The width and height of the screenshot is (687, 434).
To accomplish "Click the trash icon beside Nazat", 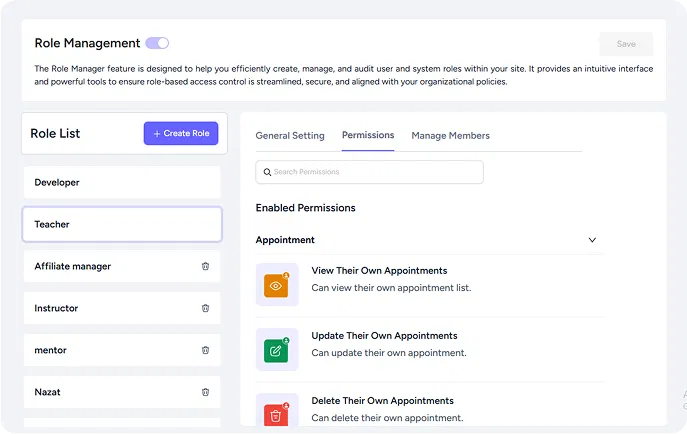I will [x=205, y=392].
